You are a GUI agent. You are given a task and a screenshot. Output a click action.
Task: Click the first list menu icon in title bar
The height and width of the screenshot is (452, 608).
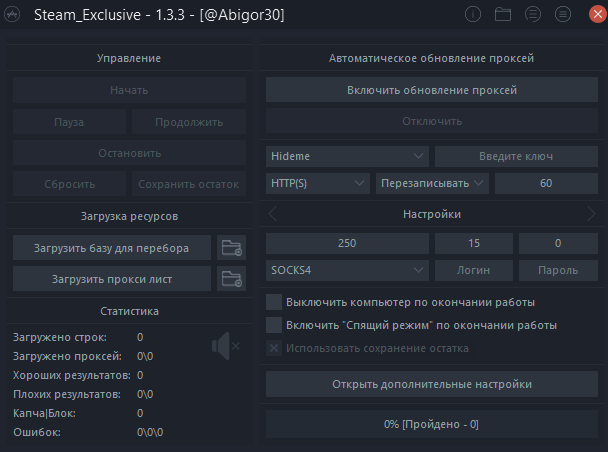pos(533,15)
